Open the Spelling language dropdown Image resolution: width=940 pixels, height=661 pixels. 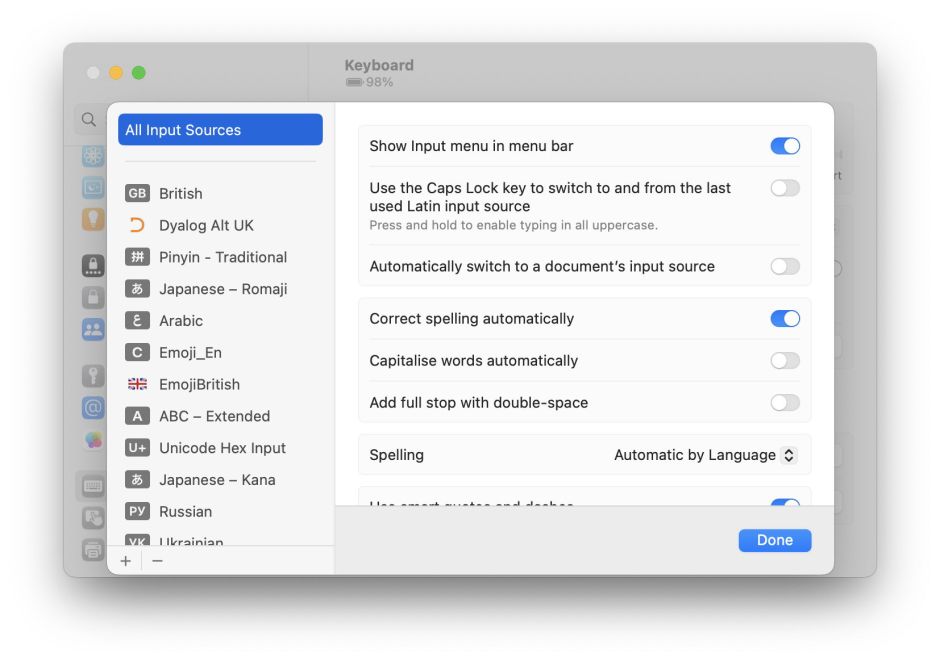(705, 455)
